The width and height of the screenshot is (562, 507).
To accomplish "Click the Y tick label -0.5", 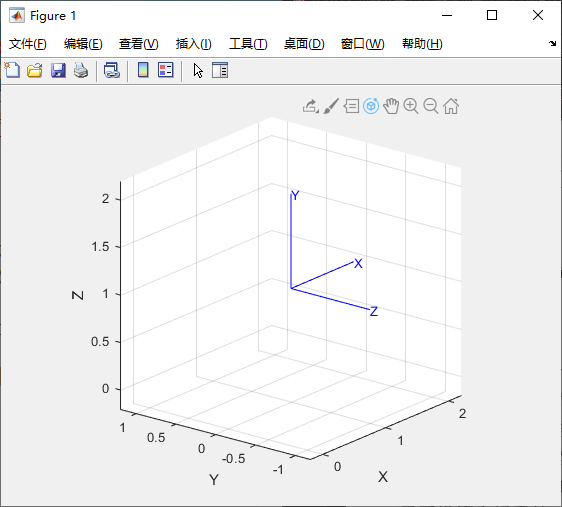I will pos(234,459).
